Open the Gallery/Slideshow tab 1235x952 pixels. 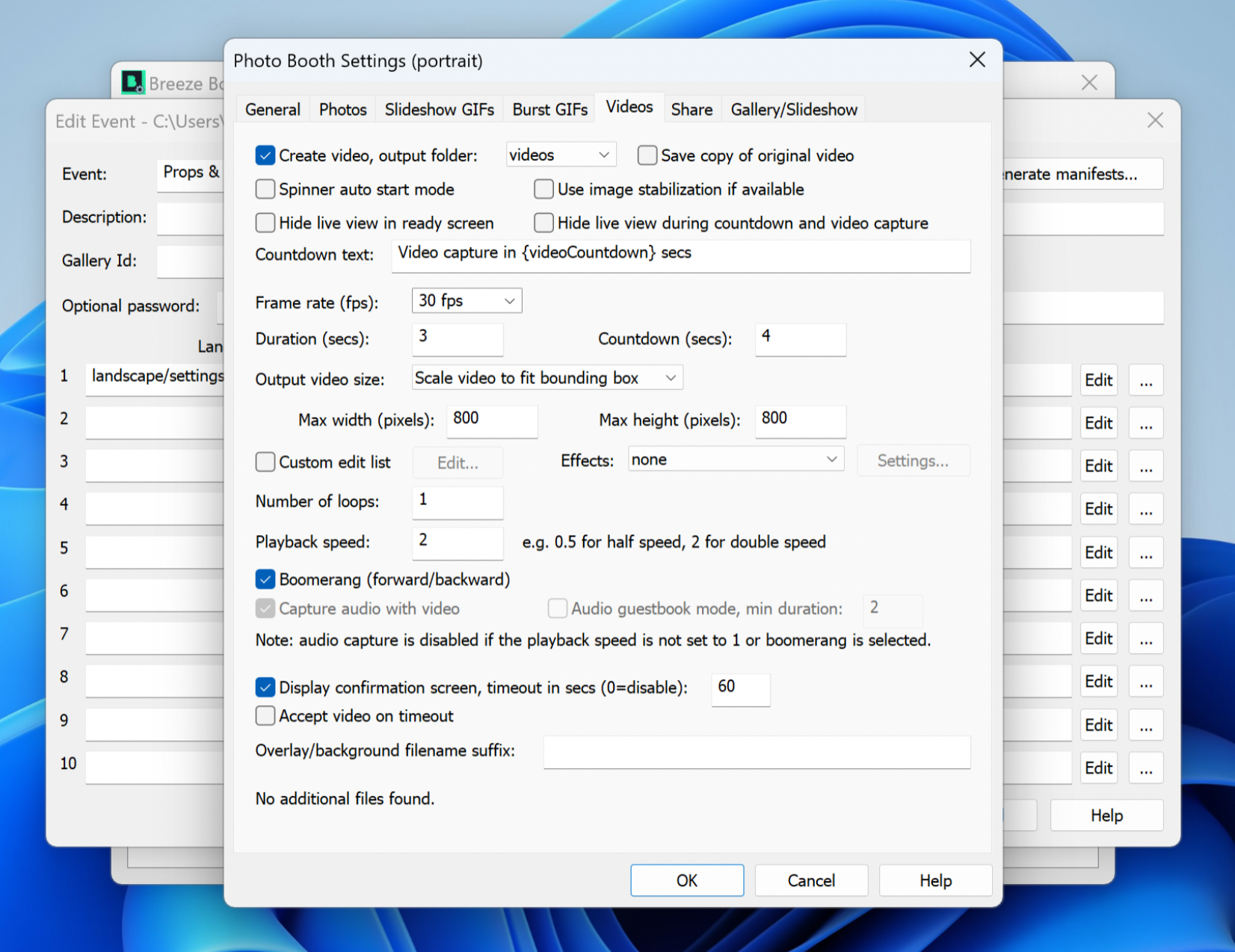(793, 110)
